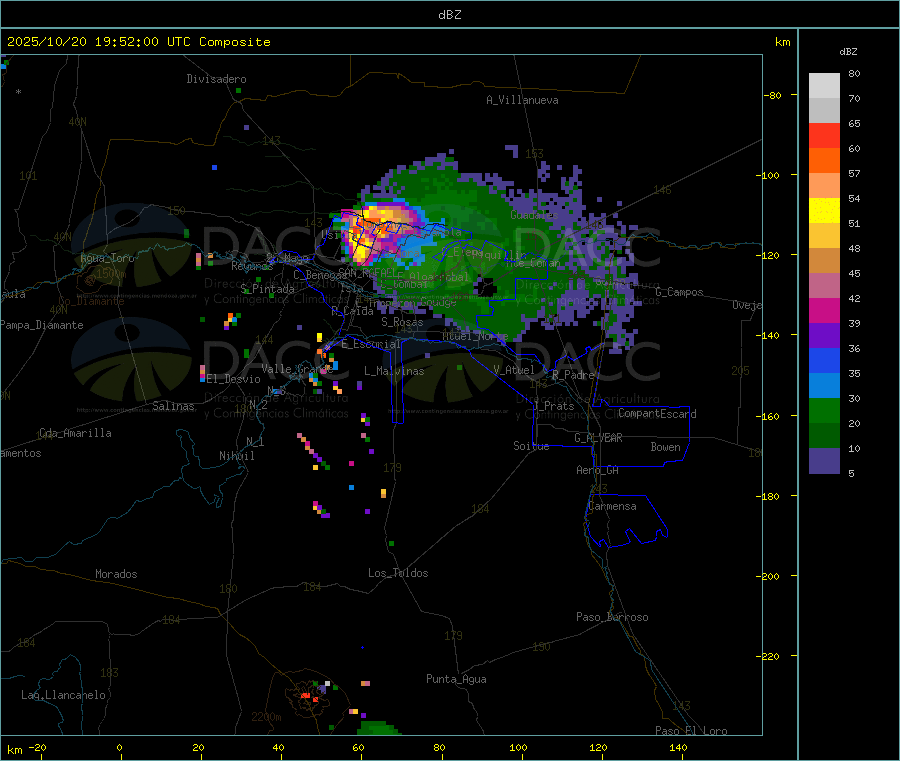900x761 pixels.
Task: Click the 'Divisadero' place label
Action: click(216, 79)
